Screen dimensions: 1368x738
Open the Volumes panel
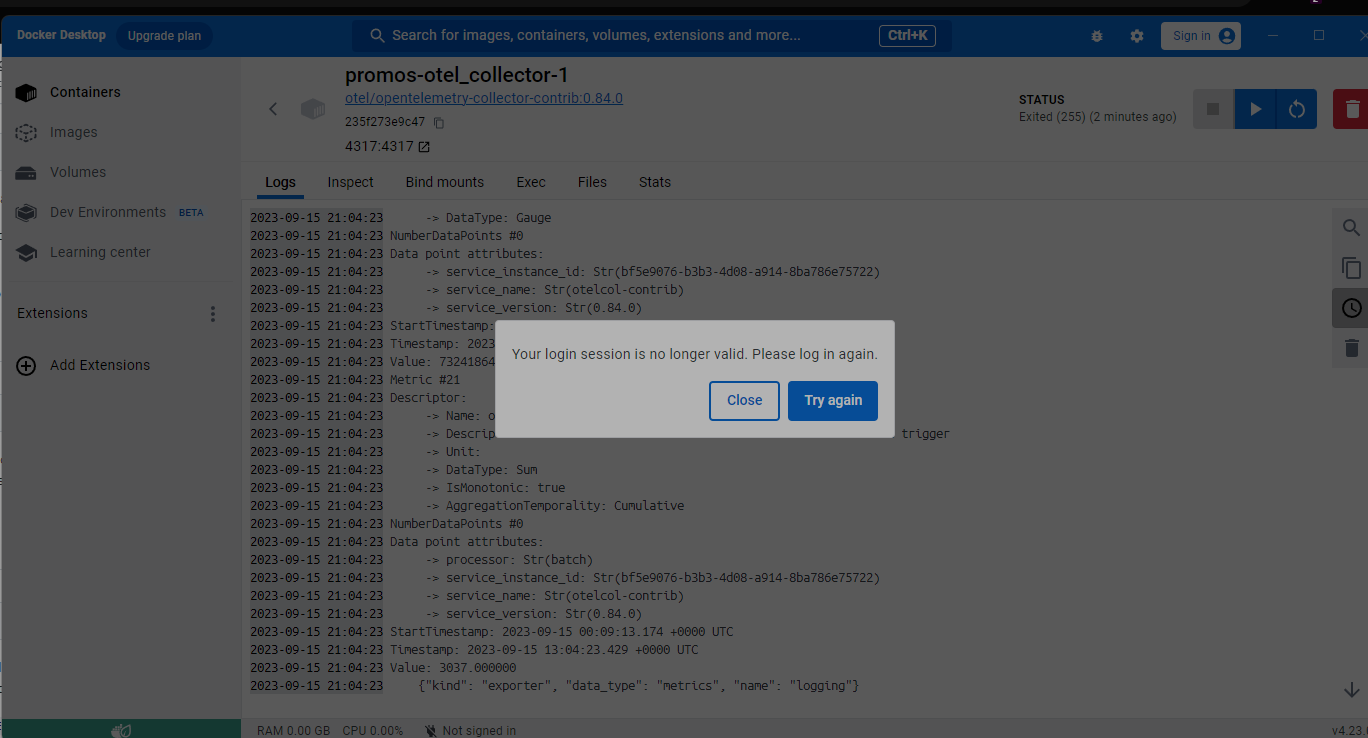pyautogui.click(x=78, y=172)
